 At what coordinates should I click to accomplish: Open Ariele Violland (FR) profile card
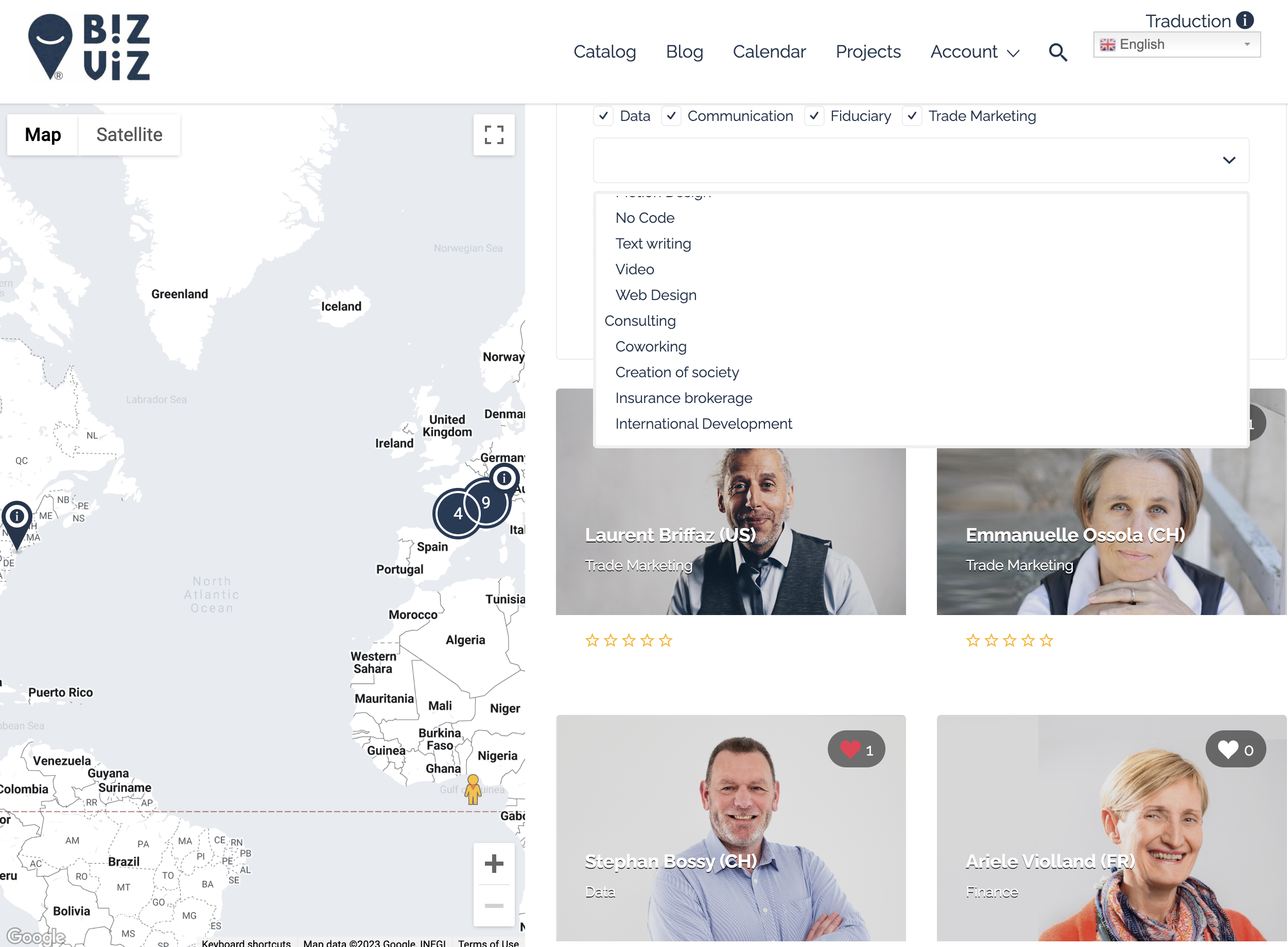[x=1111, y=828]
